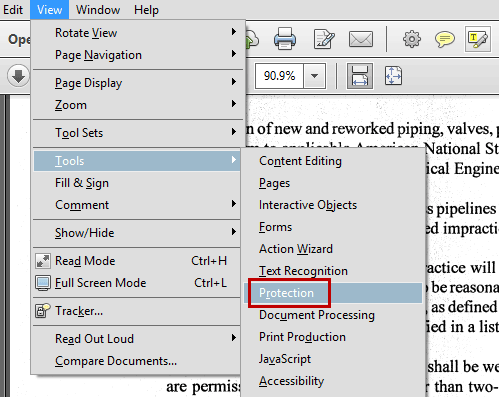Image resolution: width=499 pixels, height=397 pixels.
Task: Open the settings gear icon
Action: 412,39
